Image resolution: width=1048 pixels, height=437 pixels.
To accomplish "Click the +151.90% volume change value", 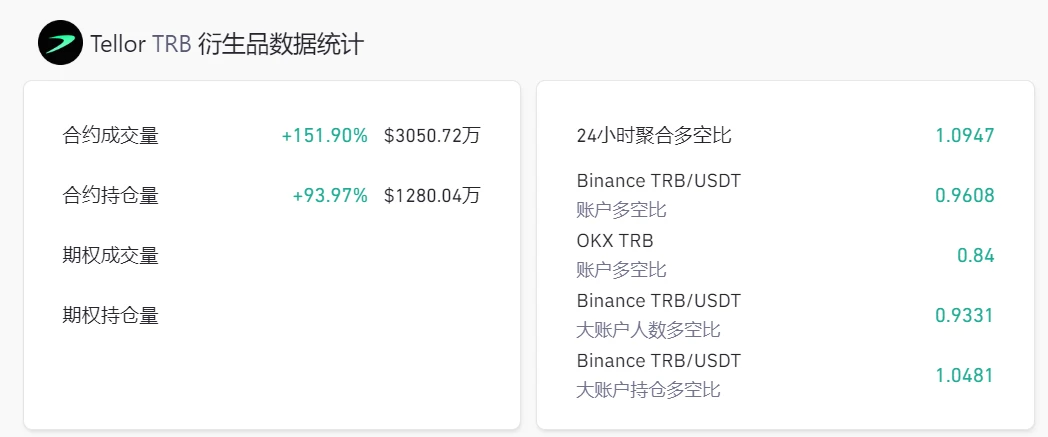I will [324, 135].
